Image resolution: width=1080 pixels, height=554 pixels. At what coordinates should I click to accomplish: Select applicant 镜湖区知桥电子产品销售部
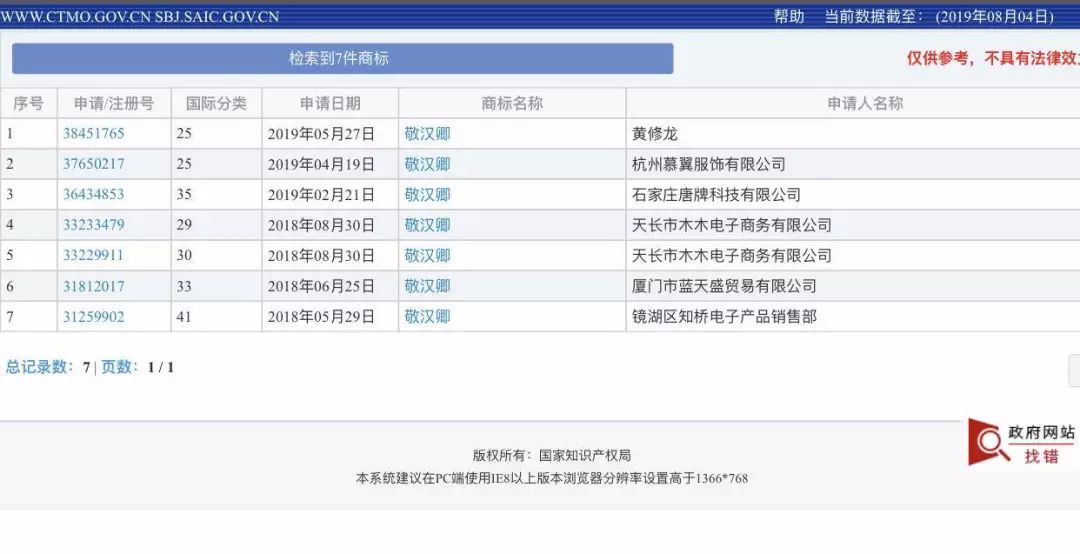pyautogui.click(x=724, y=316)
